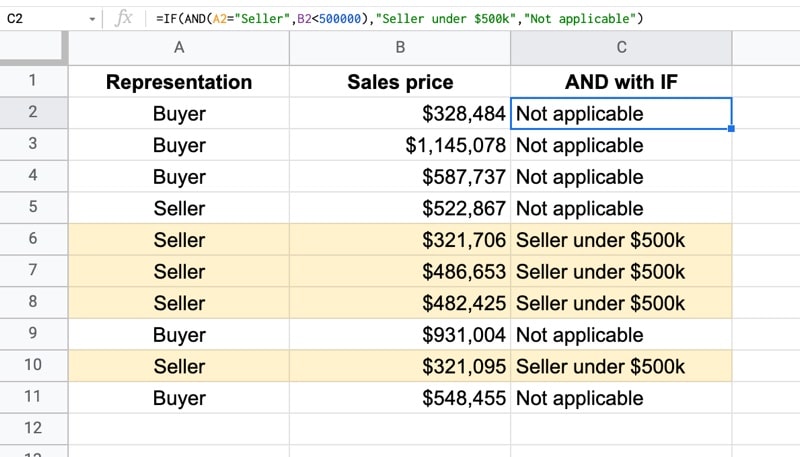Click 'Seller under $500k' in row 7
Image resolution: width=800 pixels, height=457 pixels.
621,271
